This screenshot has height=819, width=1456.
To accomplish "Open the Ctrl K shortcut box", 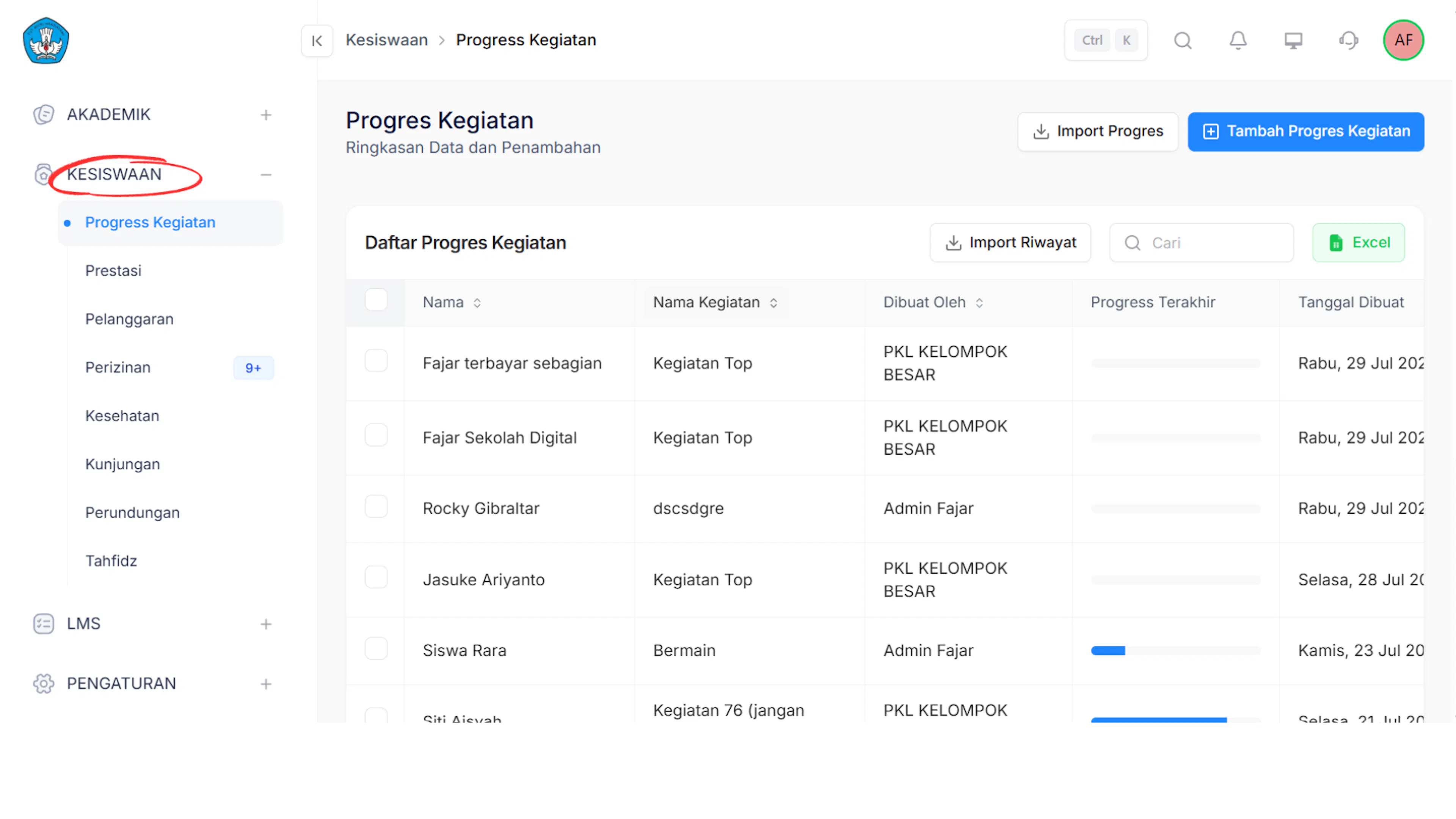I will [1106, 40].
